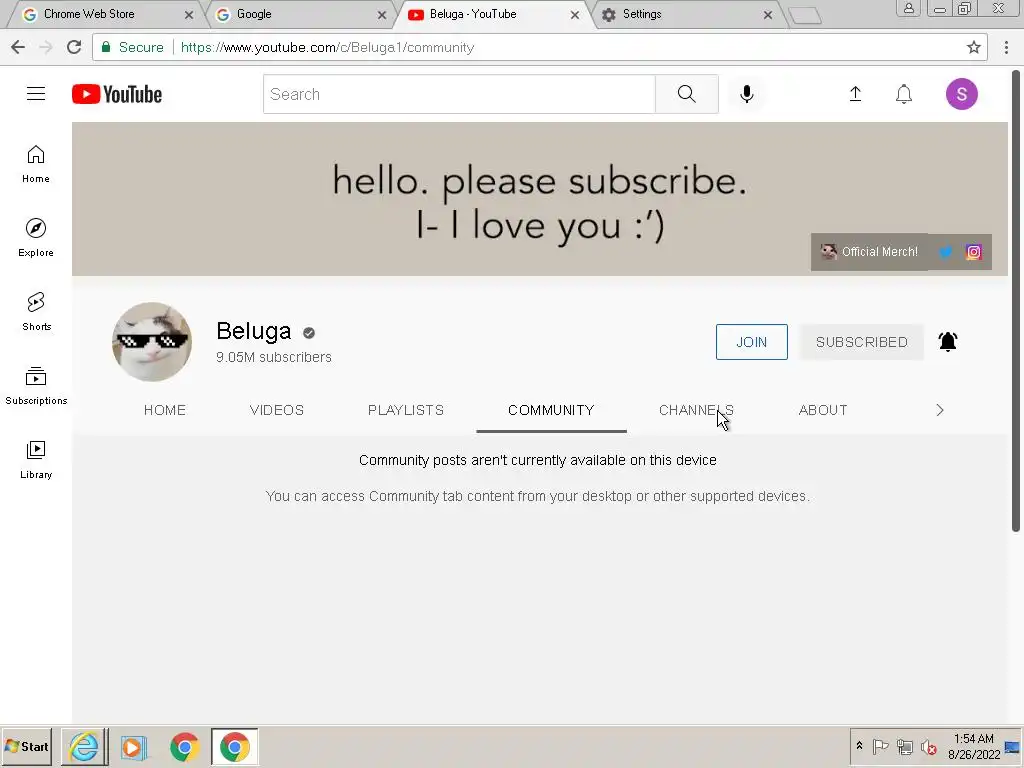
Task: Toggle the channel notification bell next to Subscribed
Action: pyautogui.click(x=948, y=342)
